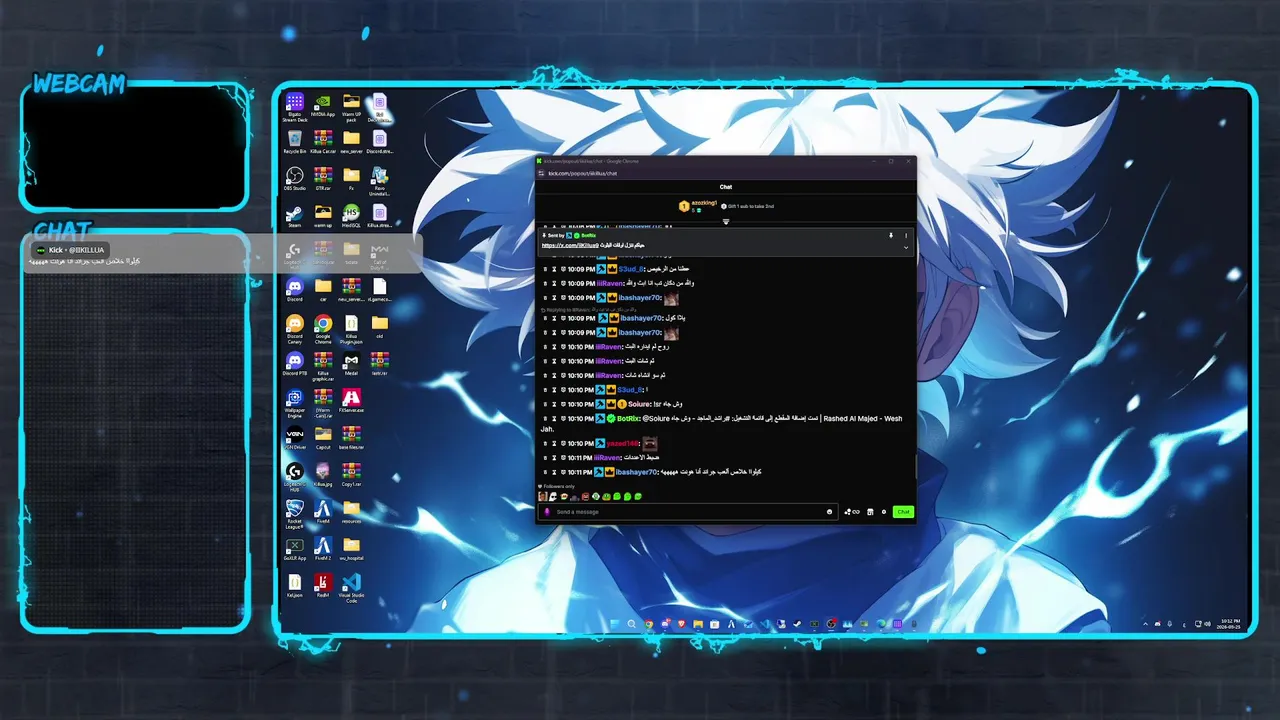Open the wu_hospital folder on the desktop
The image size is (1280, 720).
point(351,549)
